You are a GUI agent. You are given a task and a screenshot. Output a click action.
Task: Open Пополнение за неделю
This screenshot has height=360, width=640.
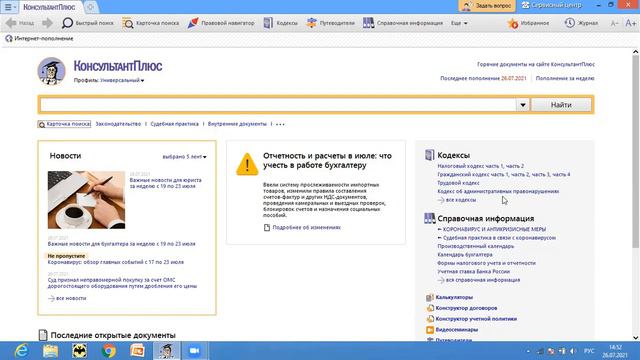click(565, 78)
